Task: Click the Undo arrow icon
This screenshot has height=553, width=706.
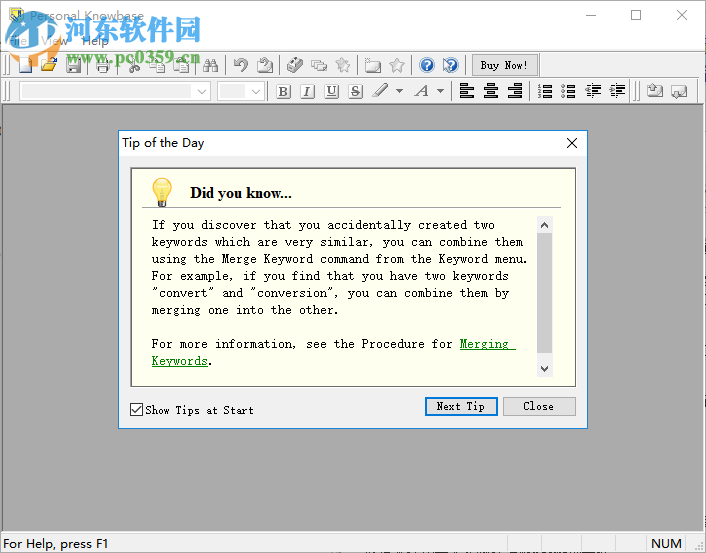Action: (241, 66)
